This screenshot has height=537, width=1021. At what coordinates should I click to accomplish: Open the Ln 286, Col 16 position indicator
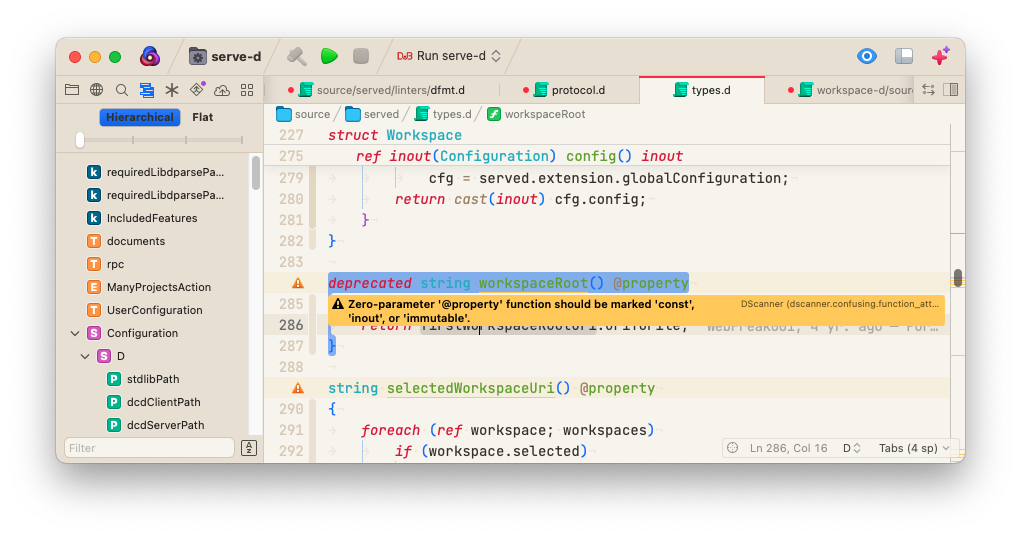tap(789, 448)
